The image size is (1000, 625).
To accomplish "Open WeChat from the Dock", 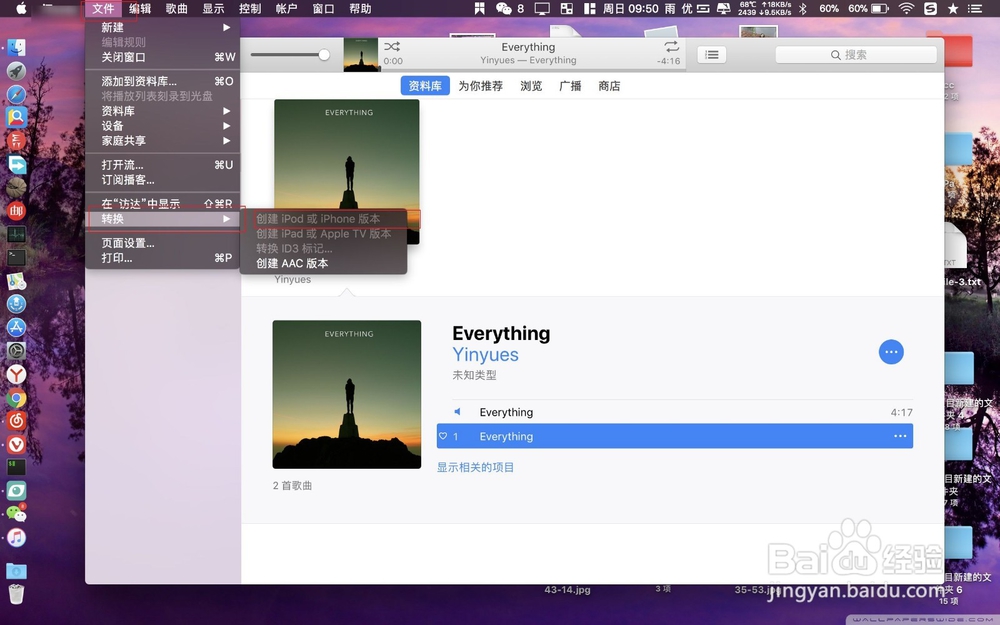I will [x=16, y=513].
